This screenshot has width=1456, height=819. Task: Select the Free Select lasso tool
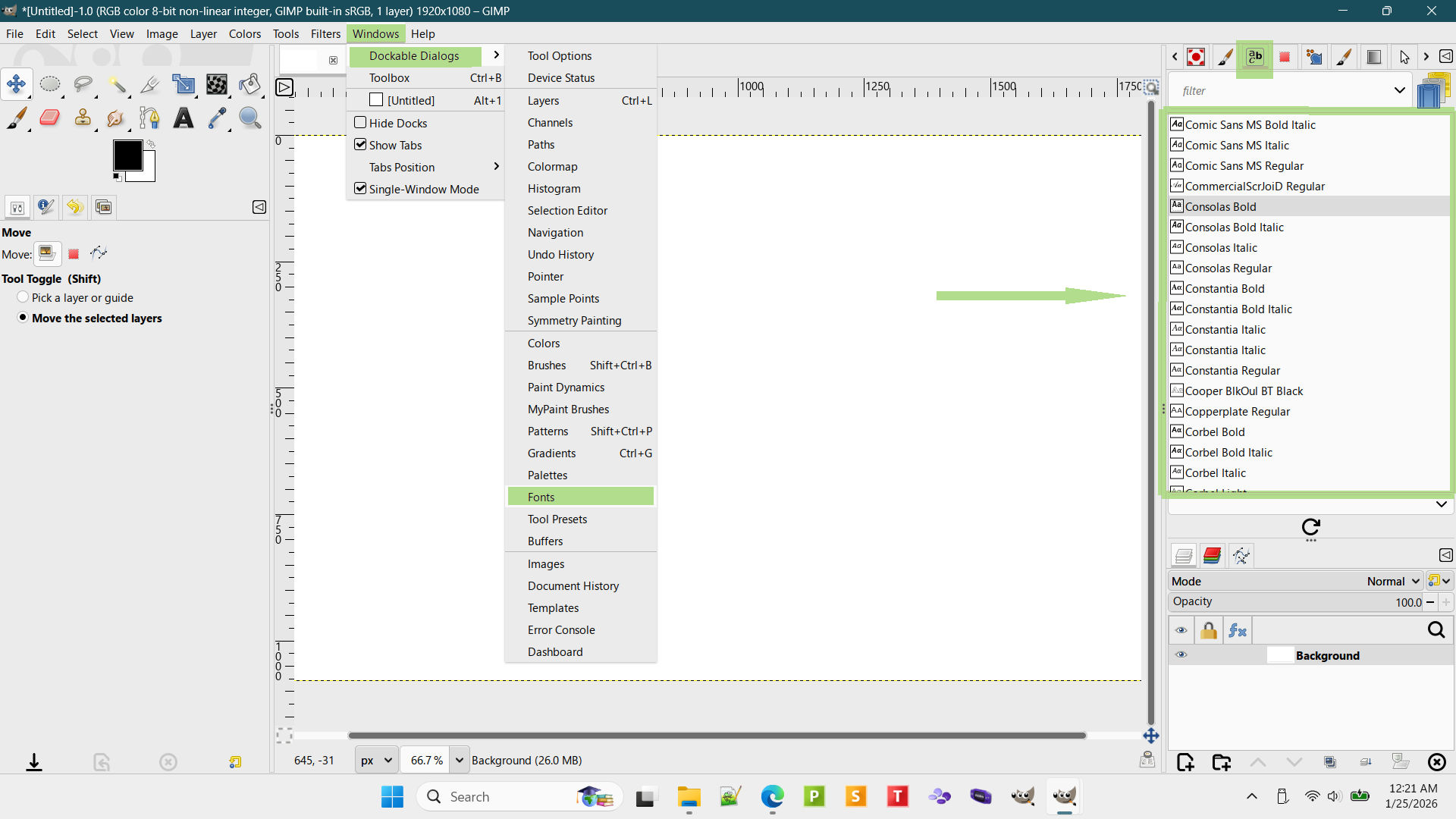tap(83, 84)
